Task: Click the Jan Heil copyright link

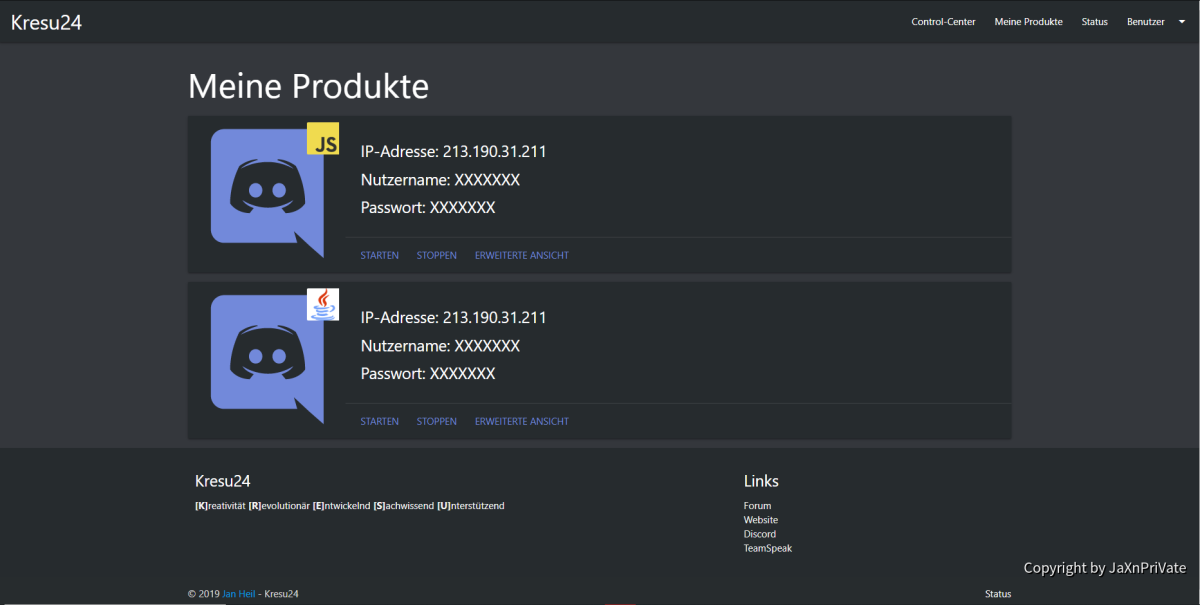Action: (238, 593)
